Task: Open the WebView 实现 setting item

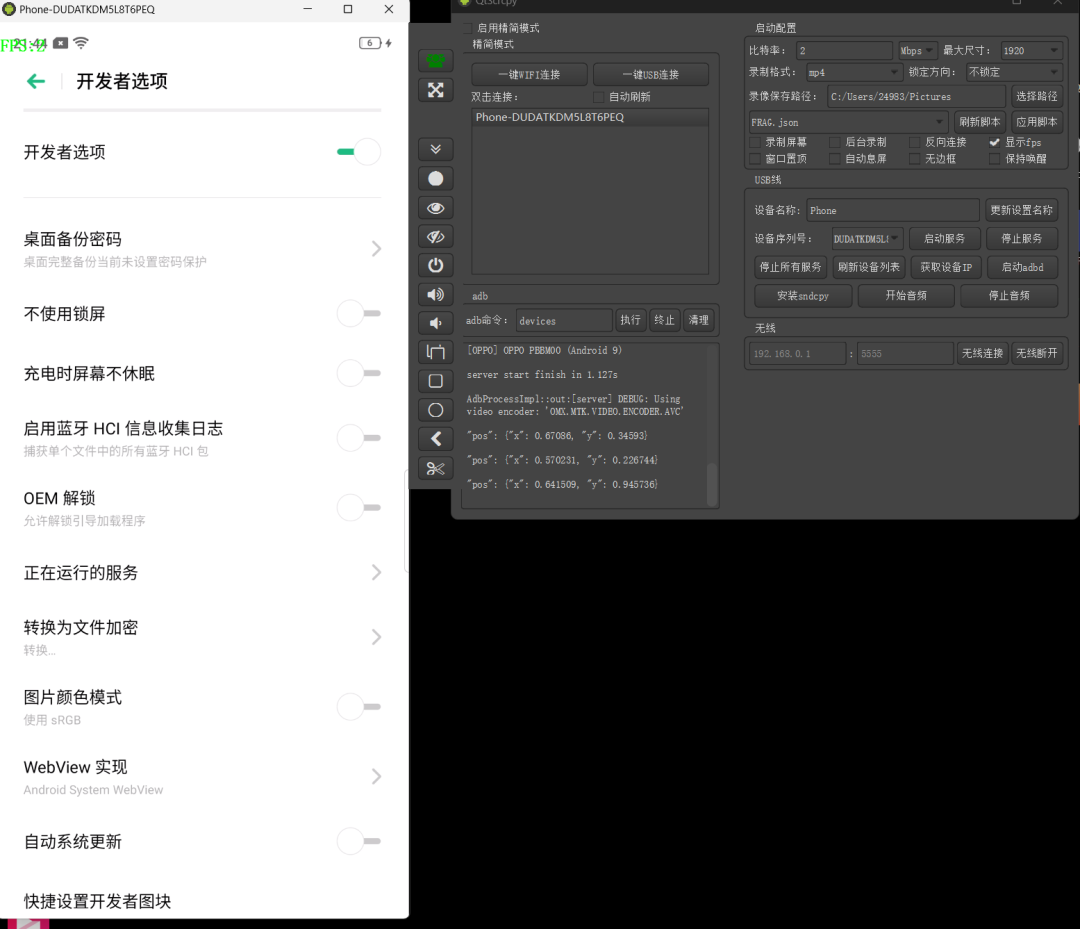Action: [200, 777]
